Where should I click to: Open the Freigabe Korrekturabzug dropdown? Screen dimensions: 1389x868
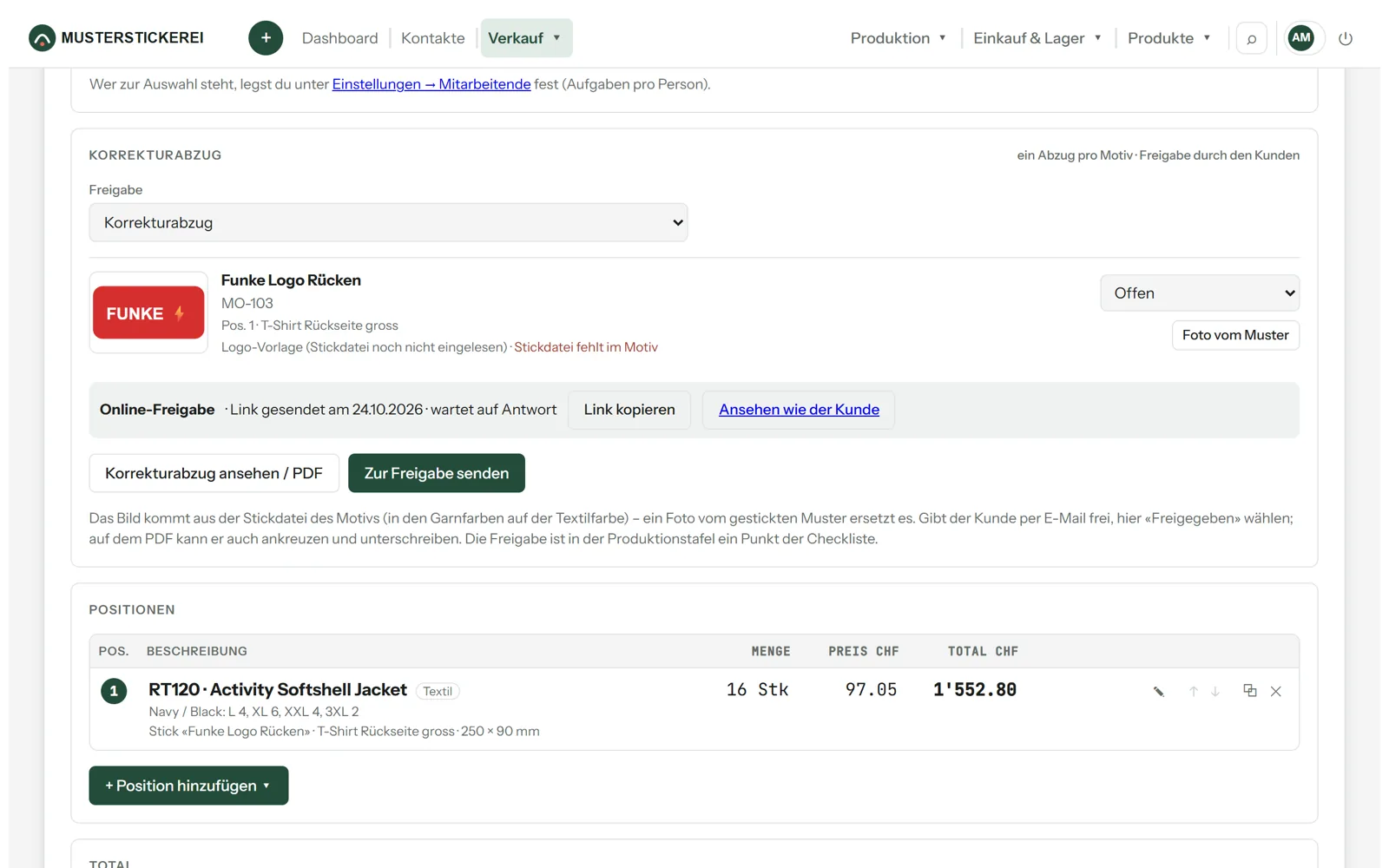pyautogui.click(x=388, y=222)
